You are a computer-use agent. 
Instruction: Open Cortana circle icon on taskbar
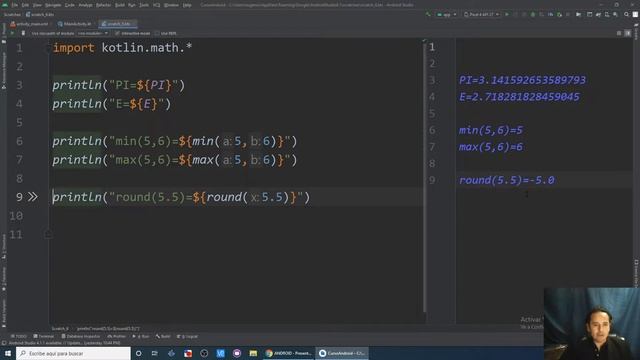point(139,353)
